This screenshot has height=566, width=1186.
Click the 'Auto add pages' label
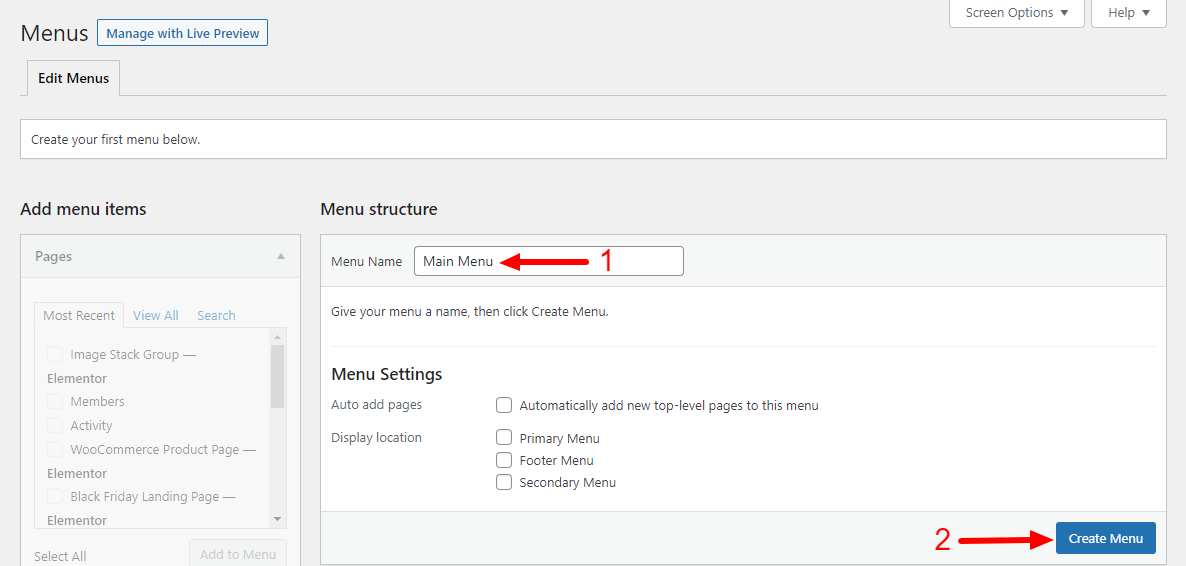(x=377, y=405)
